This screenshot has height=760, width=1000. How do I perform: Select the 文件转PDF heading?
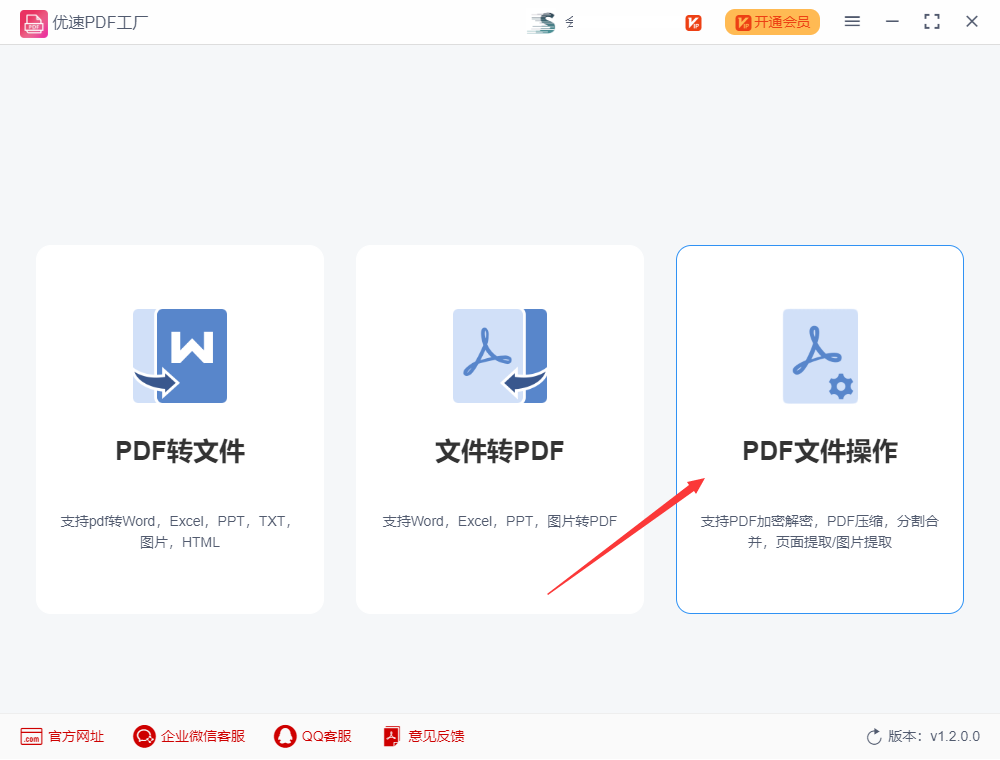pyautogui.click(x=500, y=451)
